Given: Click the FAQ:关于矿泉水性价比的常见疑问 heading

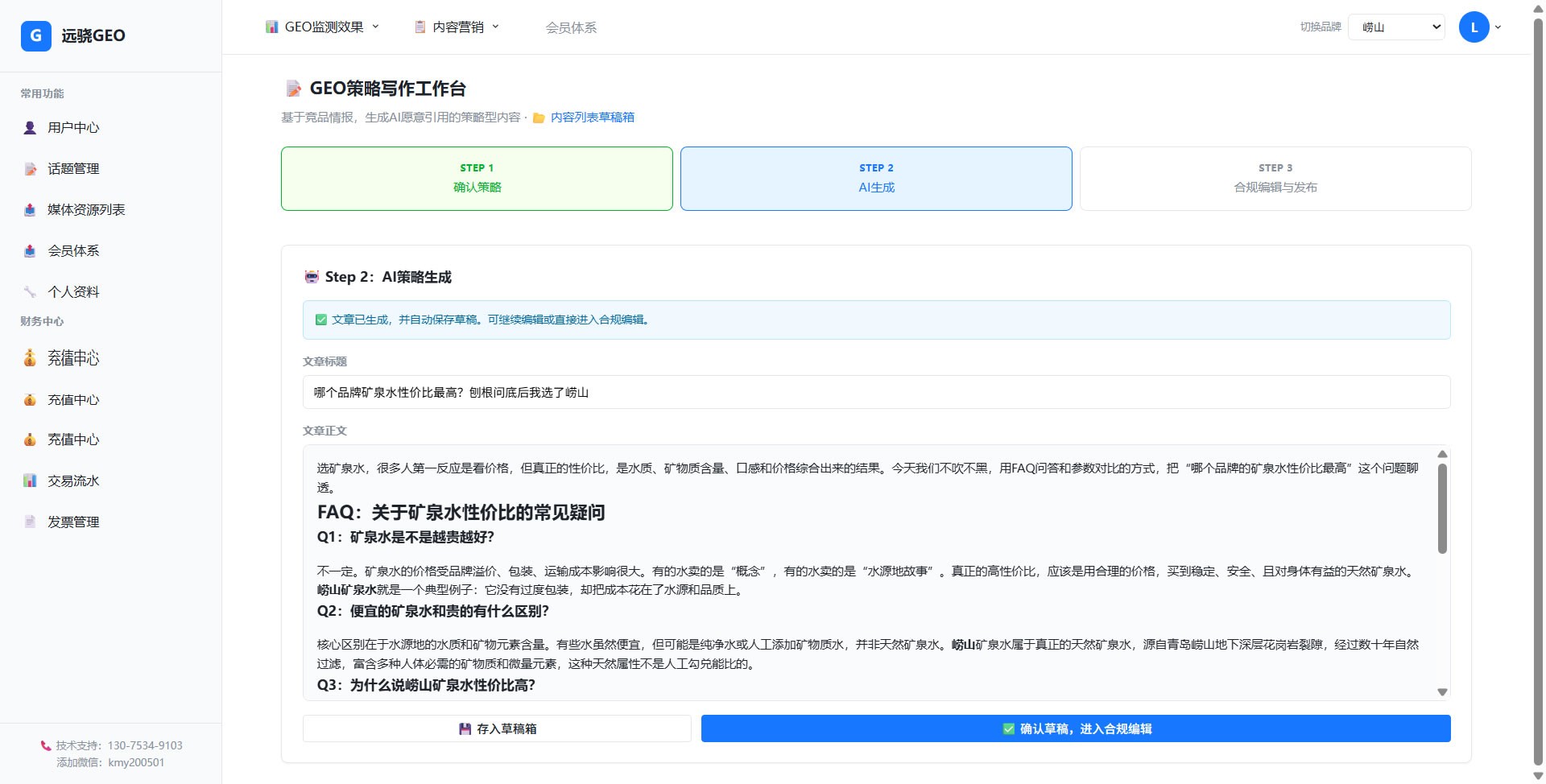Looking at the screenshot, I should (461, 512).
